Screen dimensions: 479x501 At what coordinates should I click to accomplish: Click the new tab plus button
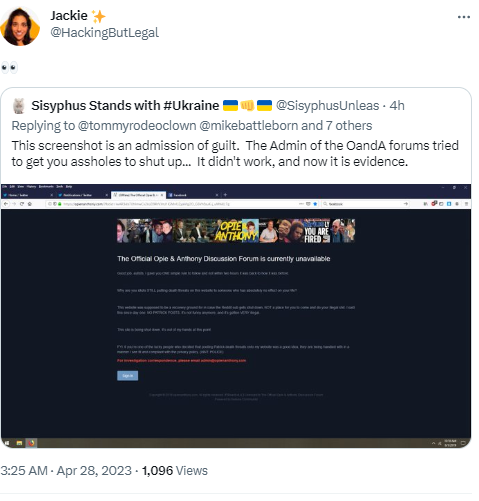(225, 195)
